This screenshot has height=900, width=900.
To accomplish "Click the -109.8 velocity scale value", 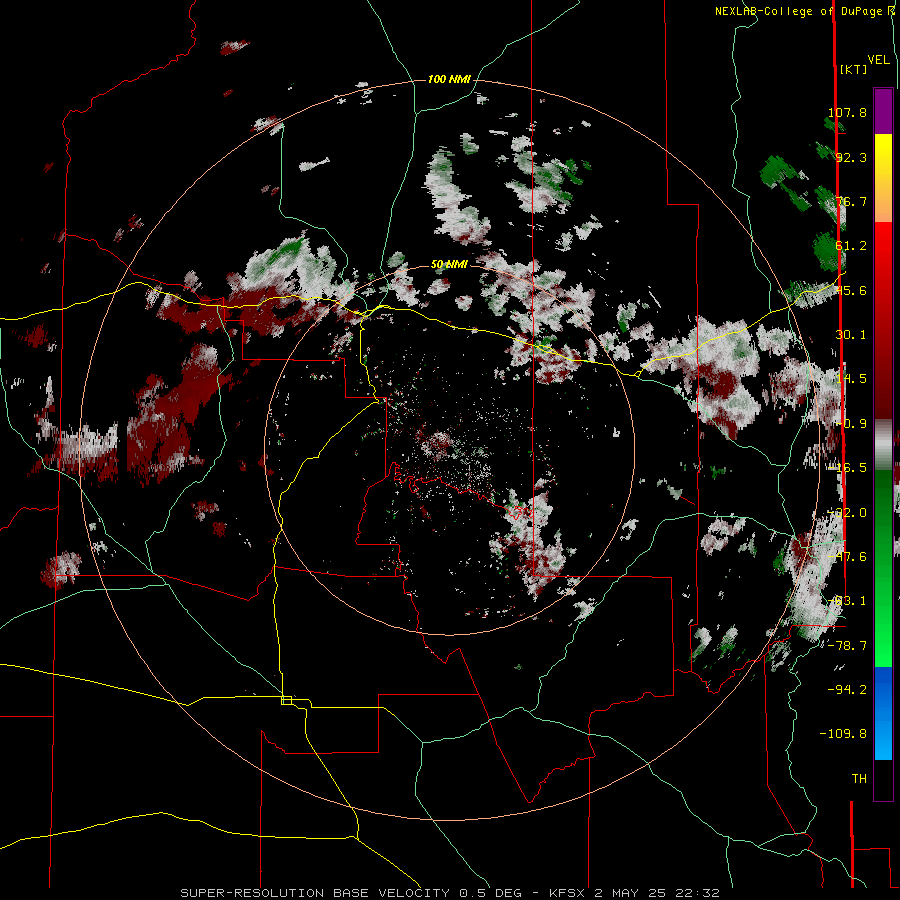I will (843, 734).
